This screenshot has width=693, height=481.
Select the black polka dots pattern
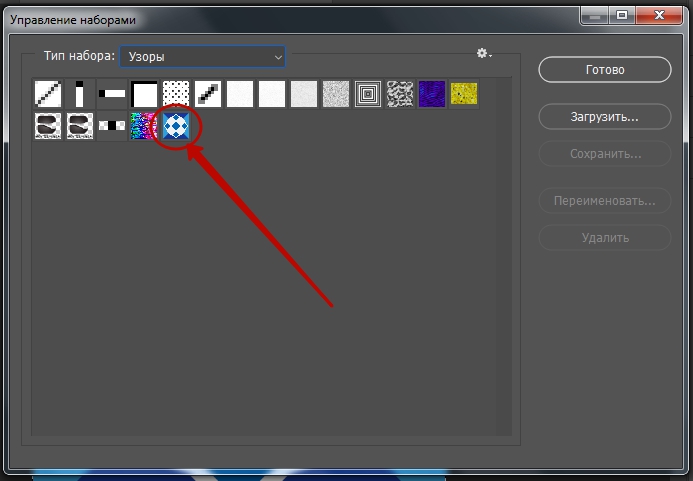[x=176, y=94]
